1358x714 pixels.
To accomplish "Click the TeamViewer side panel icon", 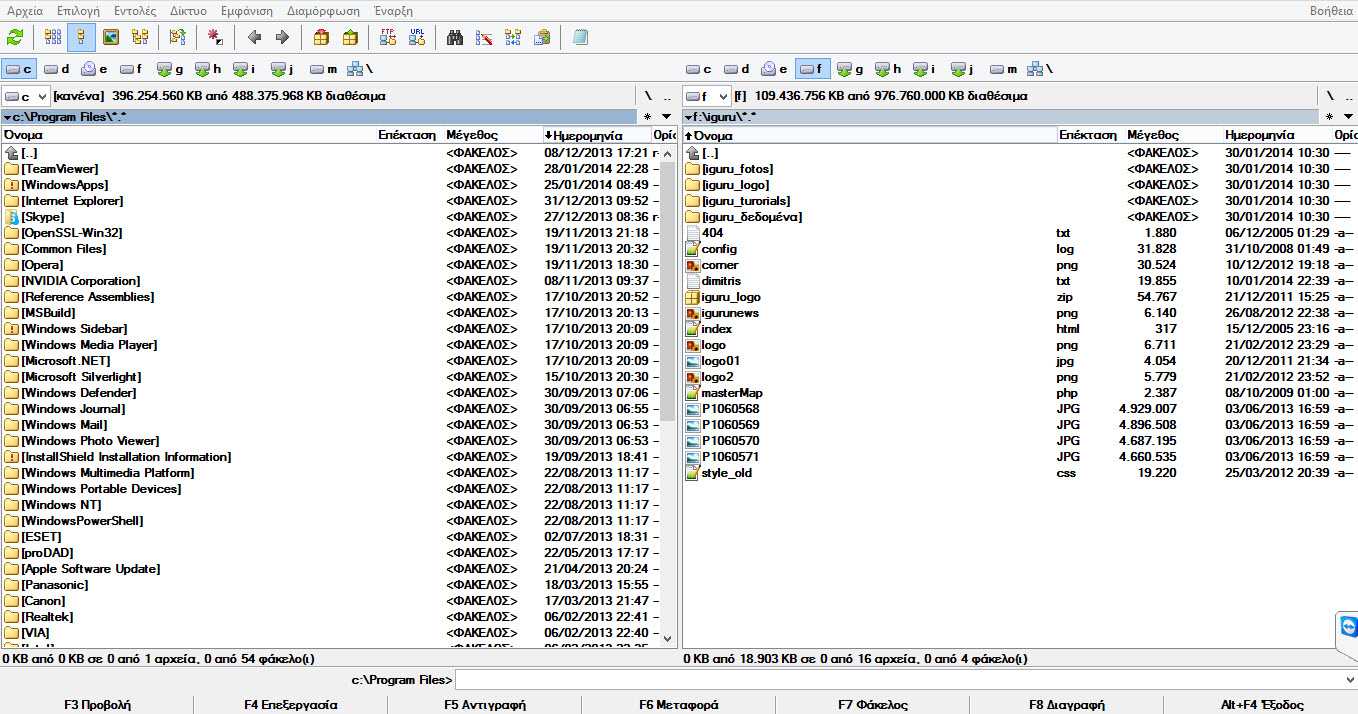I will click(1348, 629).
